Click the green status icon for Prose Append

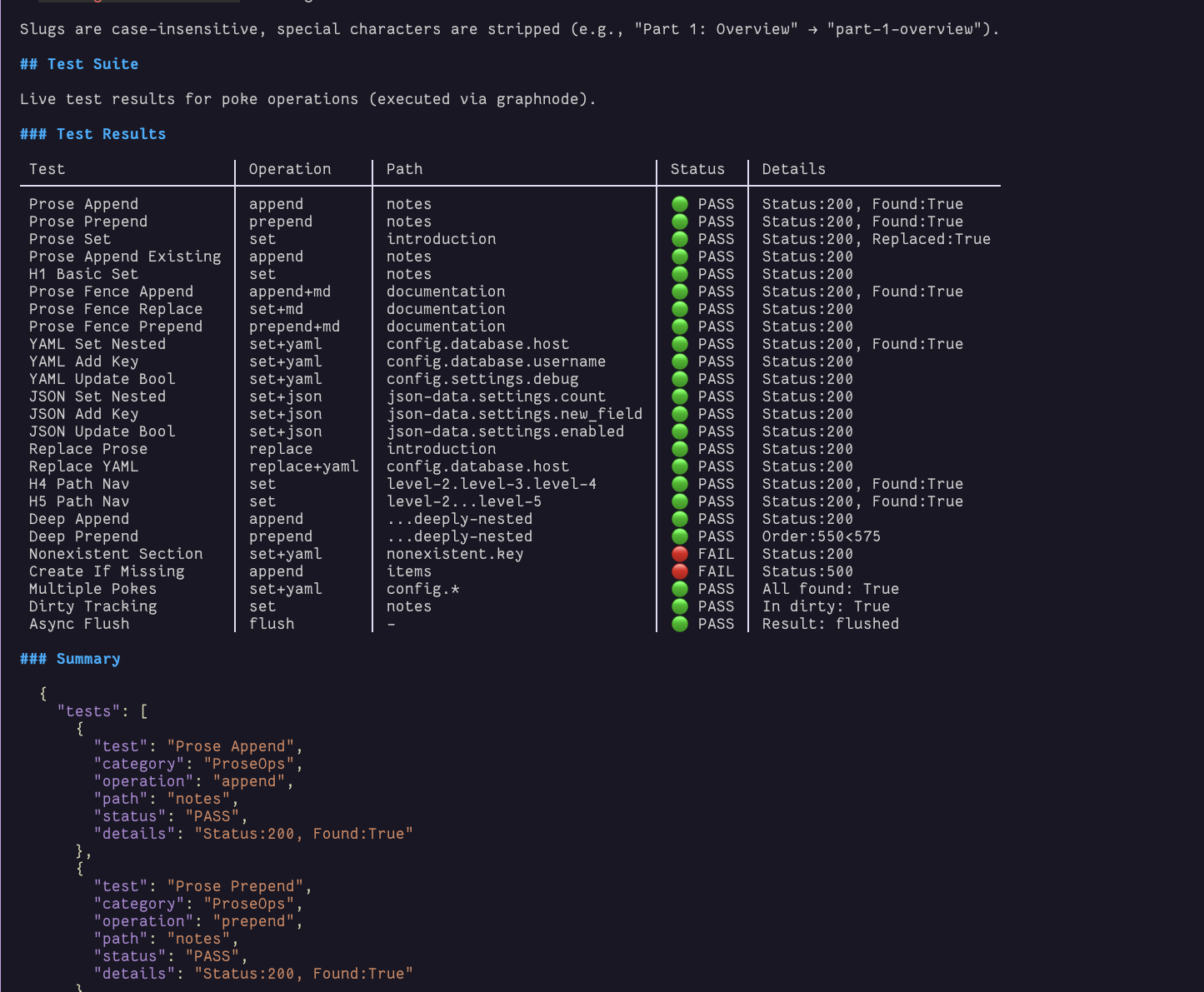(680, 204)
